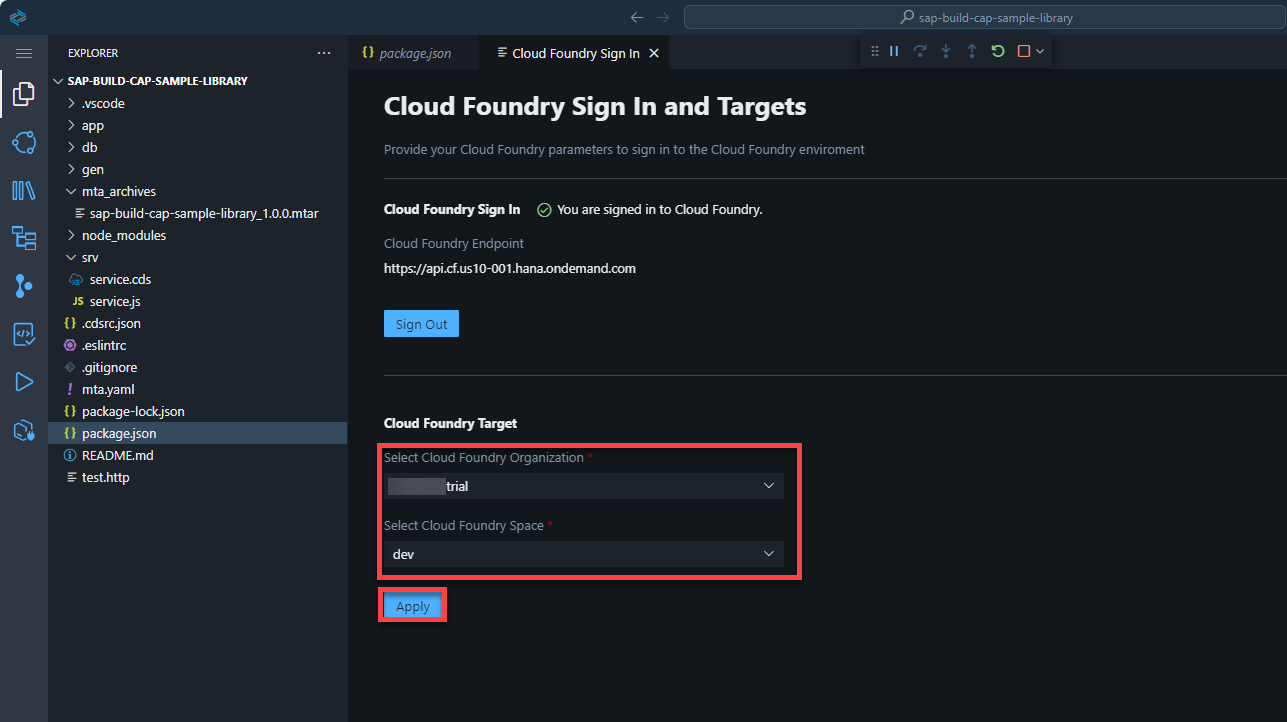This screenshot has height=722, width=1287.
Task: Expand the db folder
Action: (197, 147)
